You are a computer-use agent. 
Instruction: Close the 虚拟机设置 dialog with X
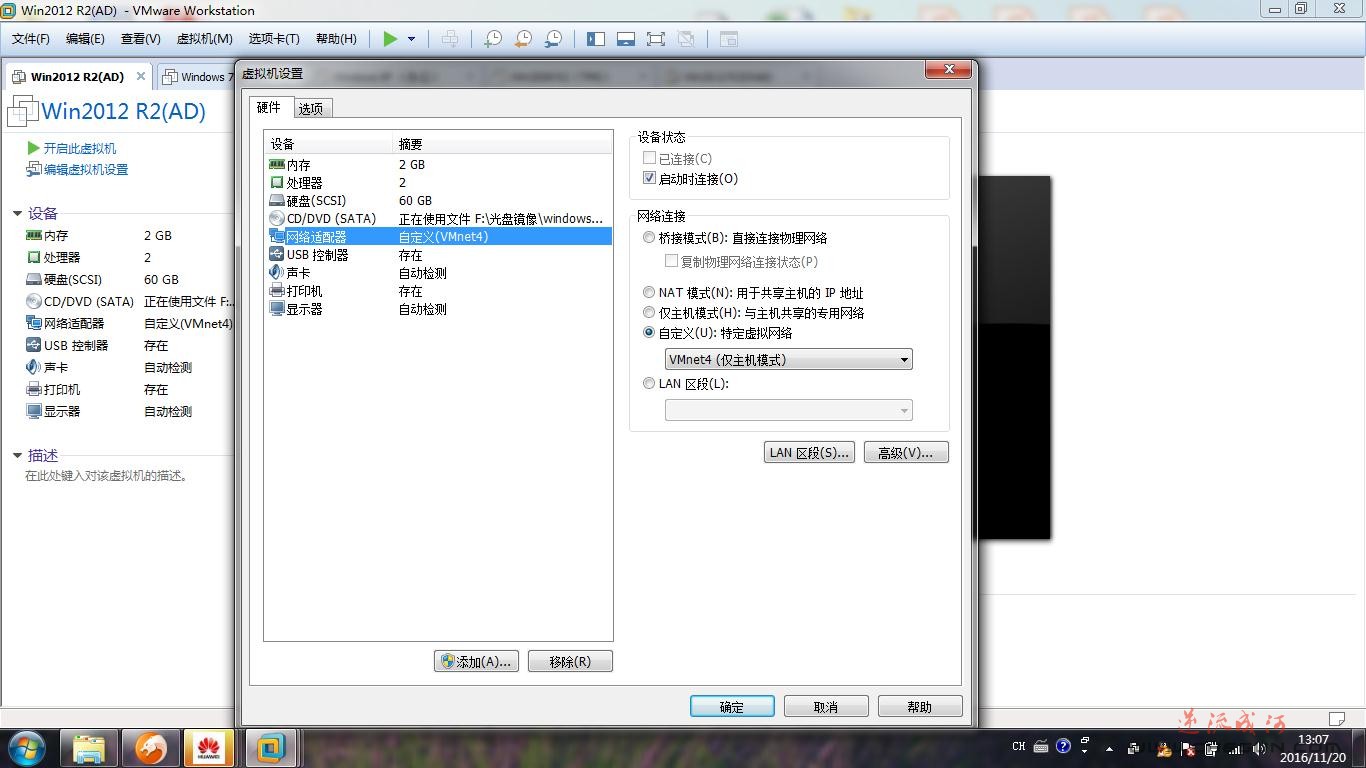point(948,70)
